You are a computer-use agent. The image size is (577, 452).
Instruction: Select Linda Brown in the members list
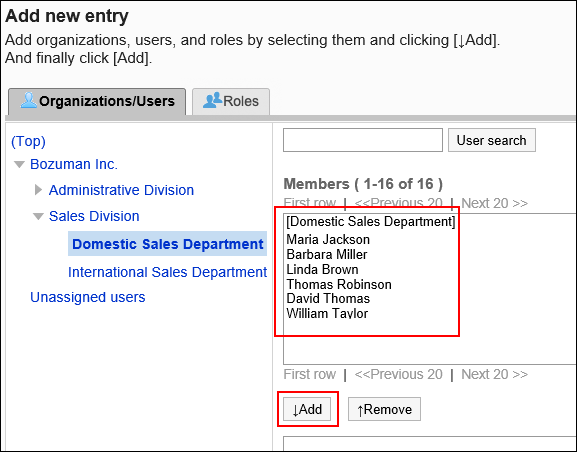click(x=322, y=269)
